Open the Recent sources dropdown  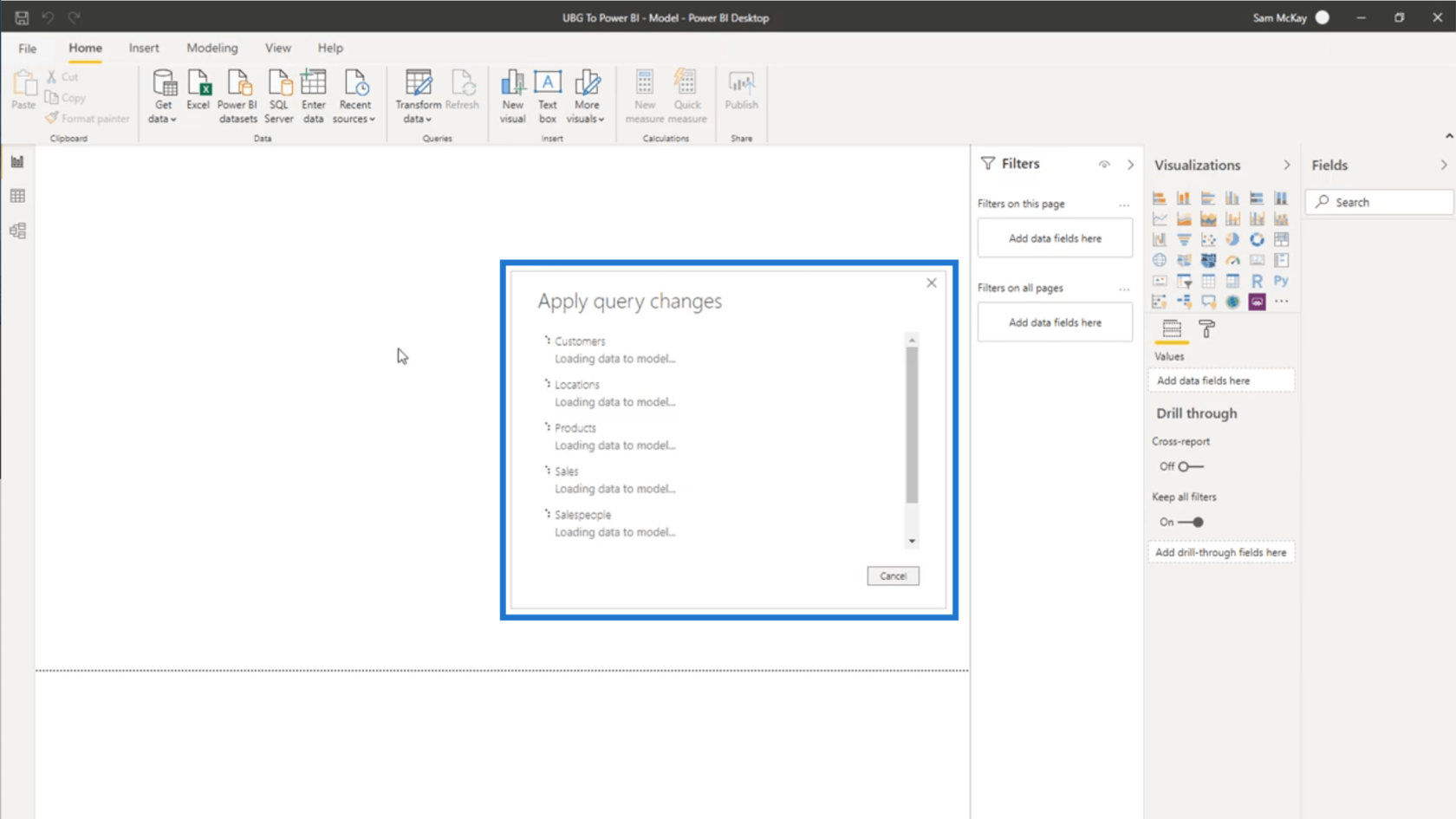coord(354,96)
